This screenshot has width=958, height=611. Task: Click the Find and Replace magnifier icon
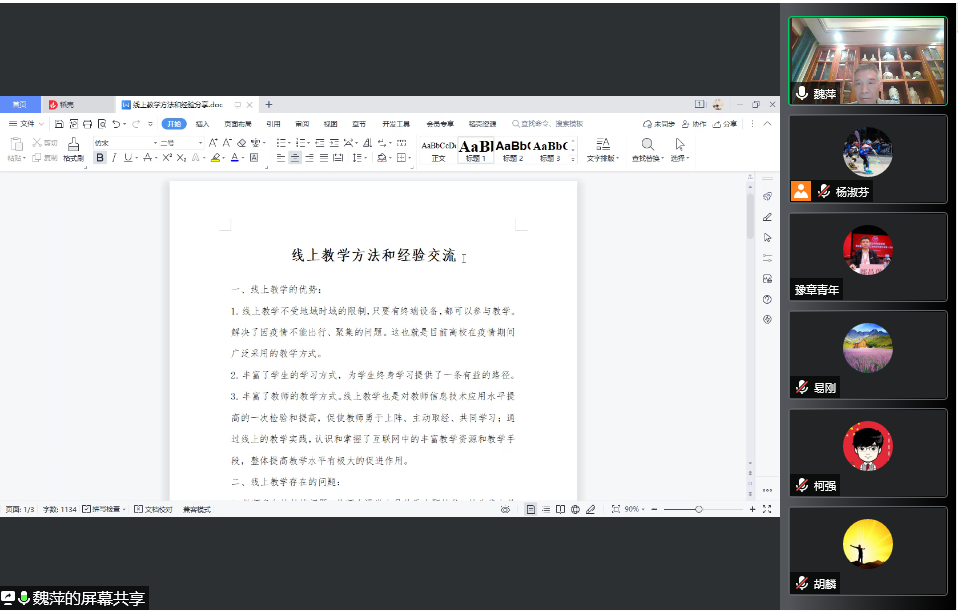[647, 145]
